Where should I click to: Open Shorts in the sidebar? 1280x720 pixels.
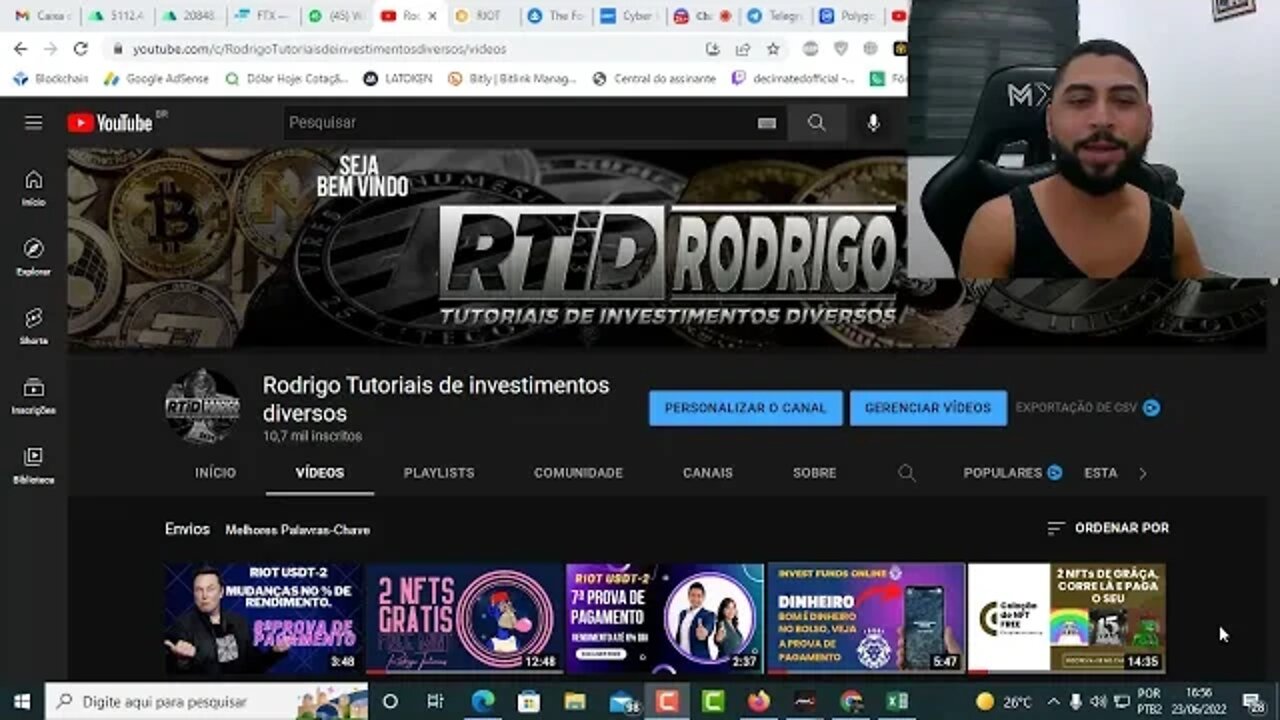pyautogui.click(x=34, y=326)
